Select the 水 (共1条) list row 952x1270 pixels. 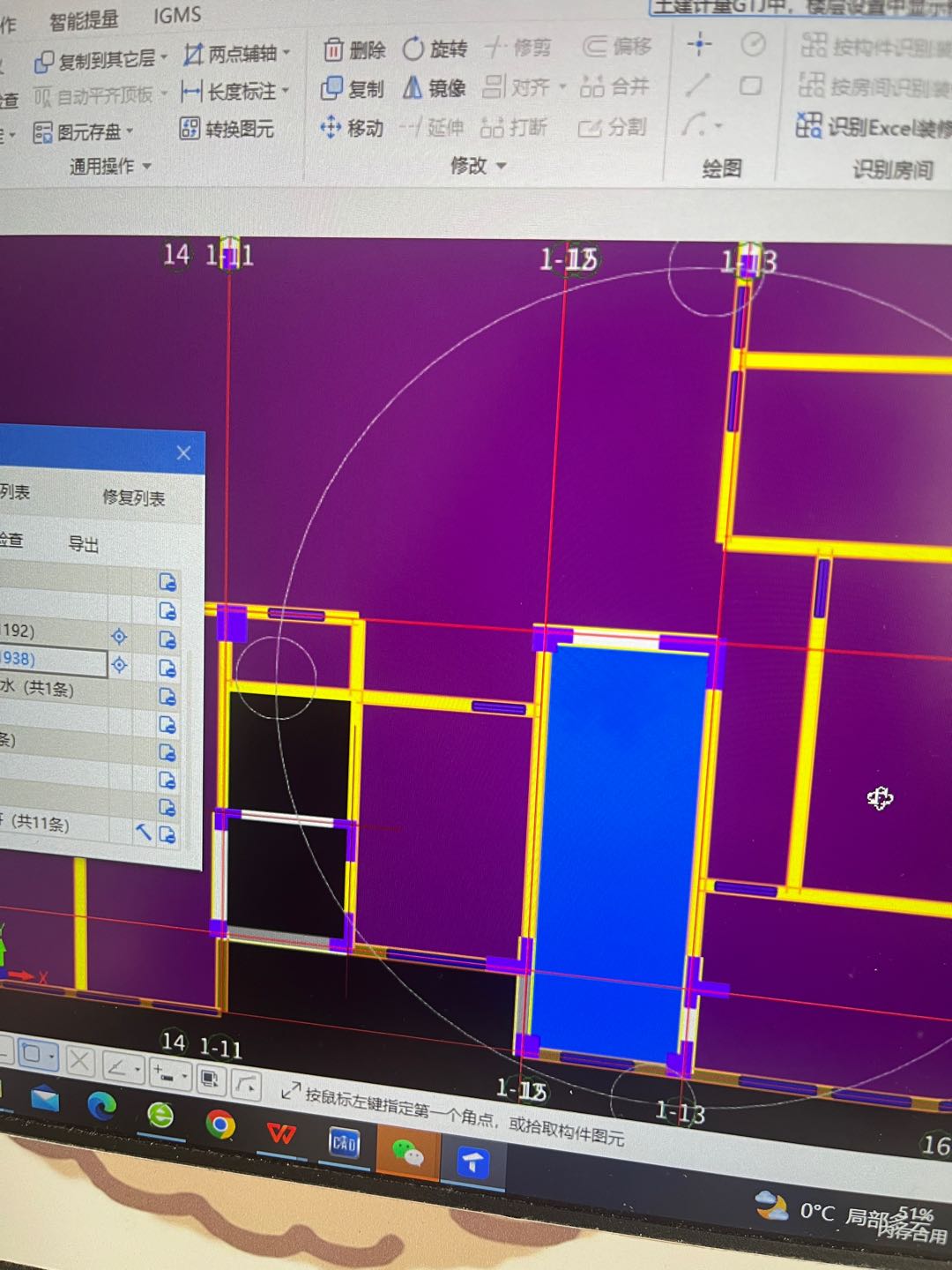click(x=53, y=690)
